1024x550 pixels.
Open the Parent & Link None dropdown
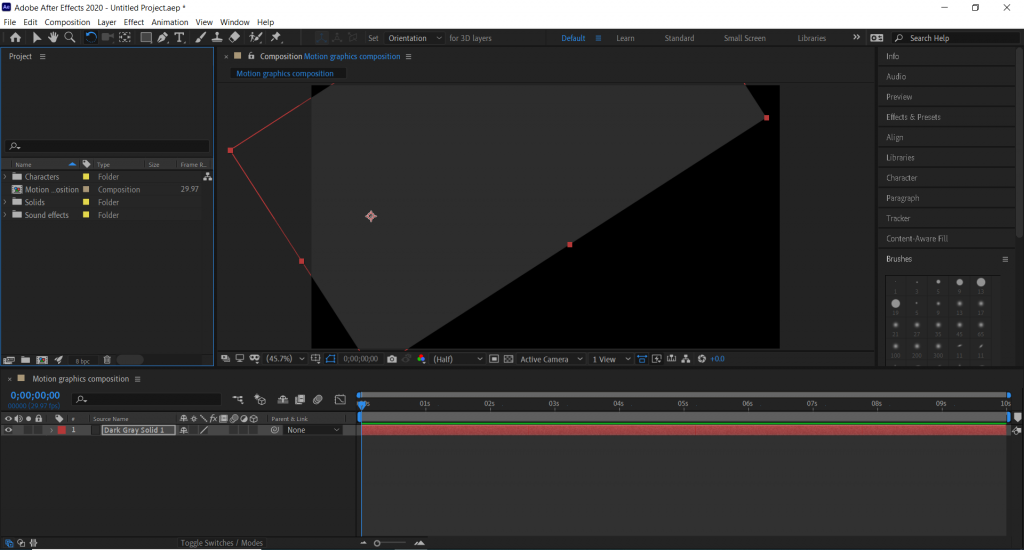point(312,430)
